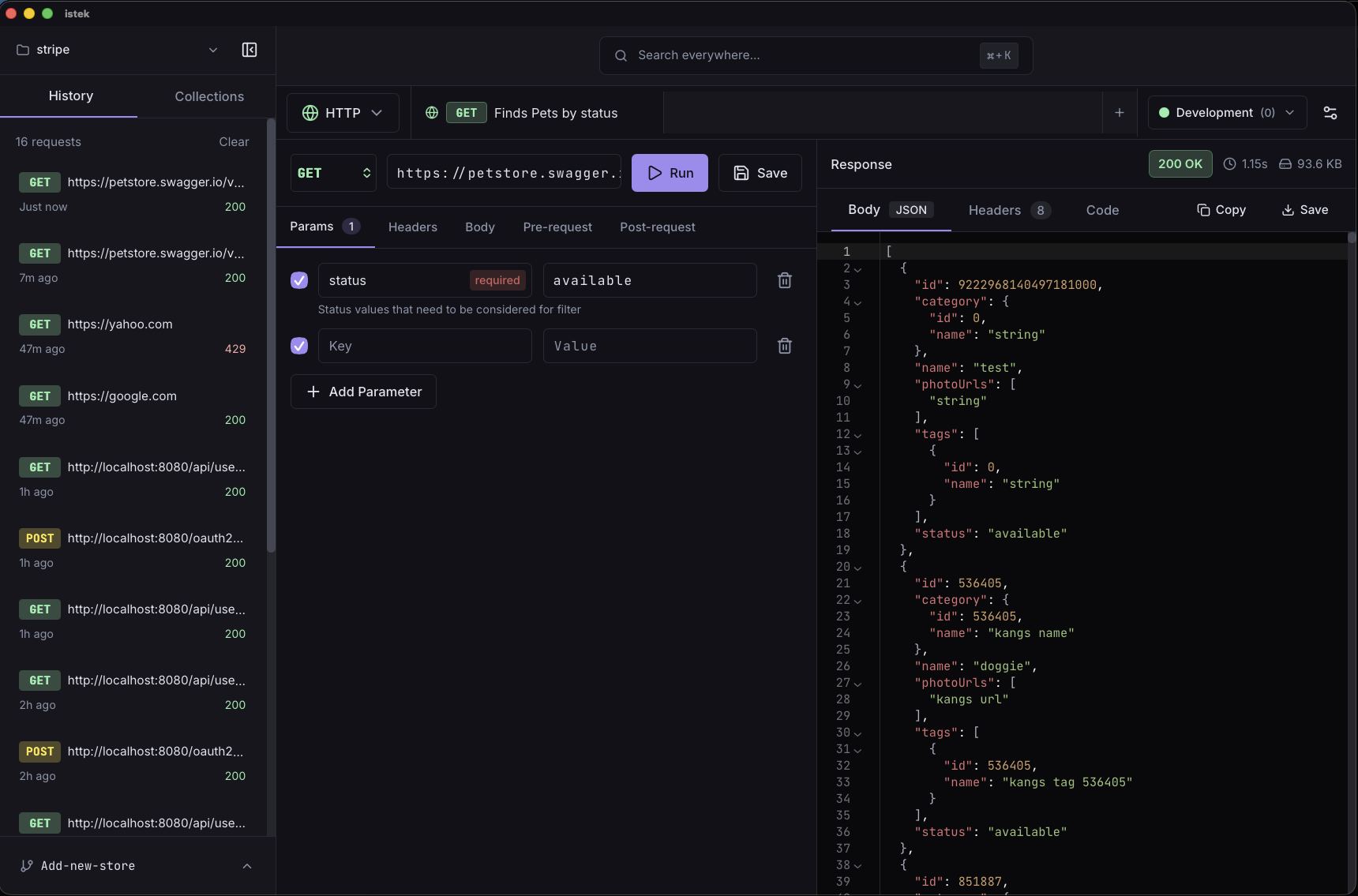The height and width of the screenshot is (896, 1358).
Task: Run the Finds Pets by status request
Action: pyautogui.click(x=670, y=172)
